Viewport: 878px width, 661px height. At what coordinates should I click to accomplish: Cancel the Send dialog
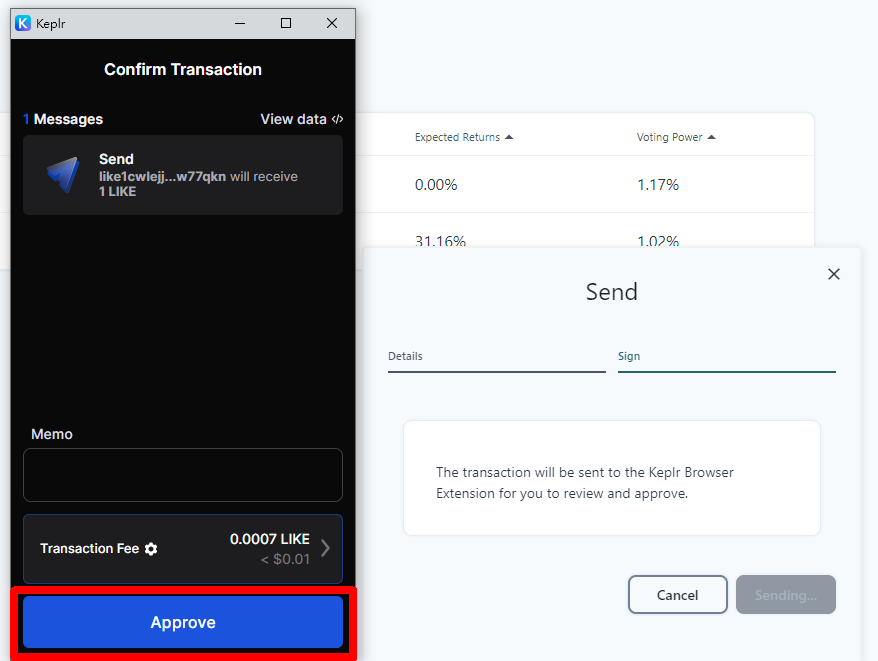point(678,595)
